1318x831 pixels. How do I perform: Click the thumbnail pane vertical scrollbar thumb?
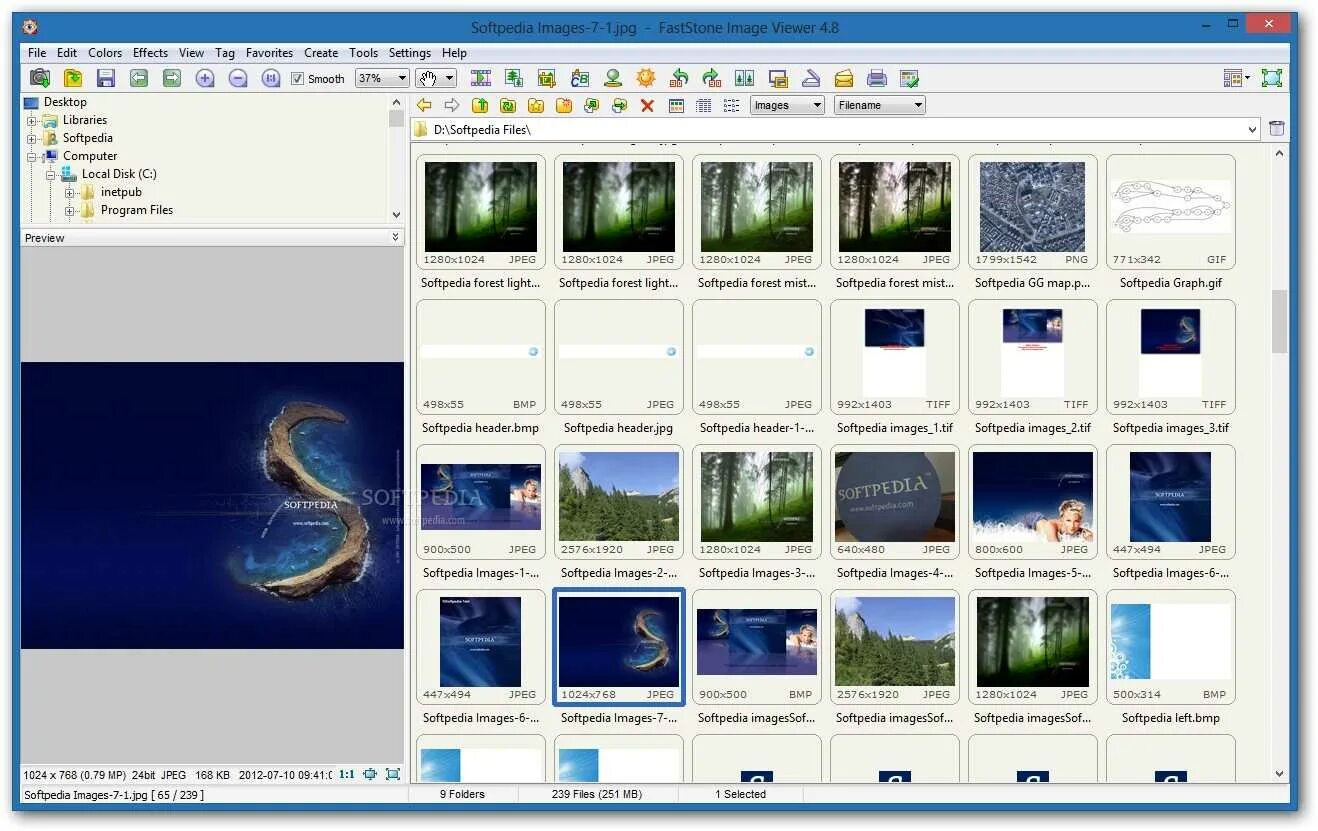[1279, 321]
